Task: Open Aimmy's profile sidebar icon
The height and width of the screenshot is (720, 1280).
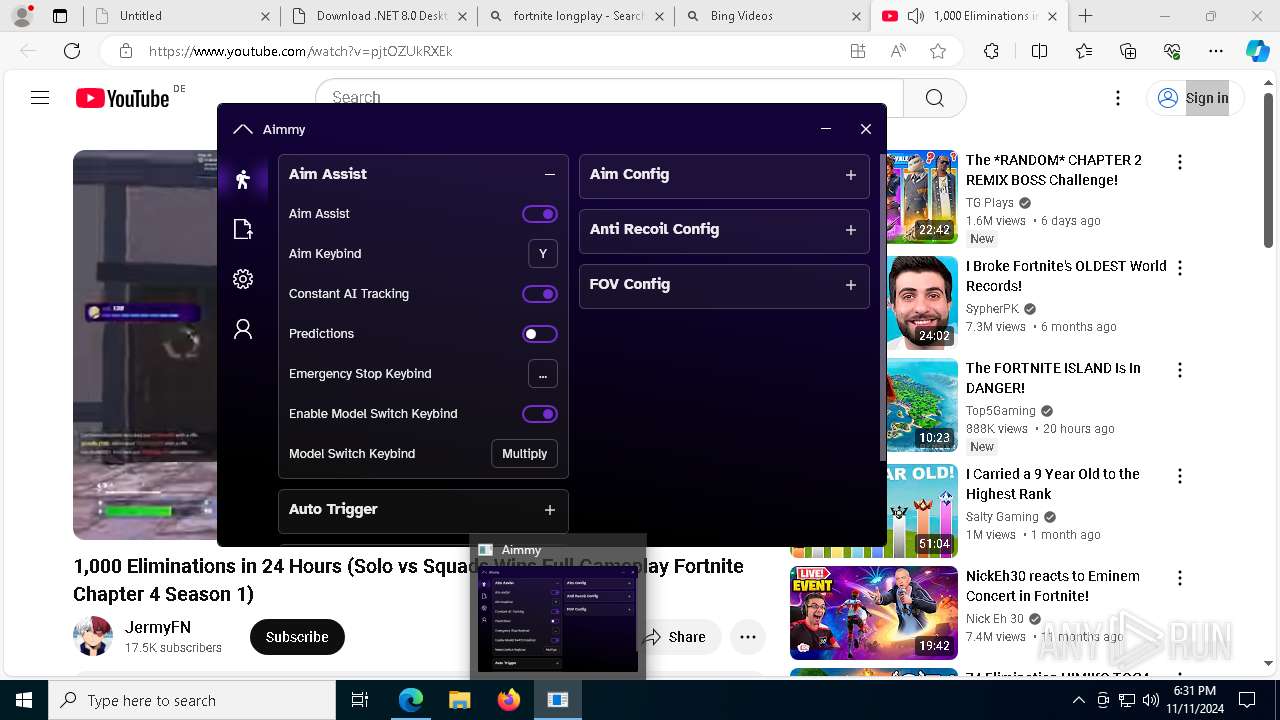Action: coord(242,329)
